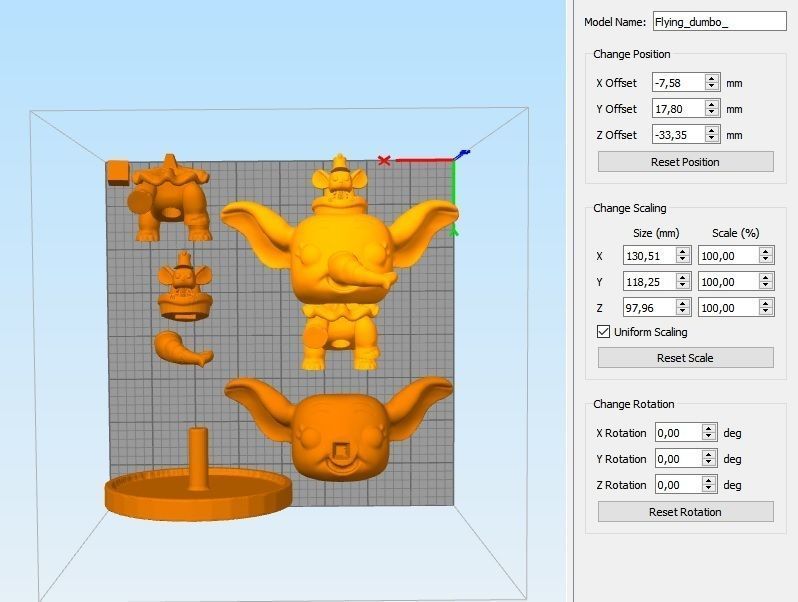Click the blue Z axis arrow
798x602 pixels.
click(462, 154)
